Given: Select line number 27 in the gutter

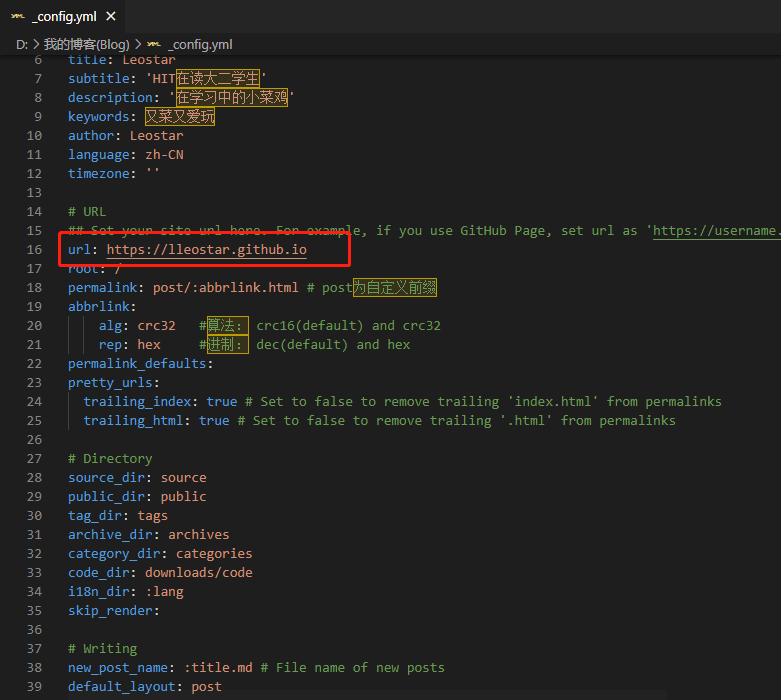Looking at the screenshot, I should (34, 458).
